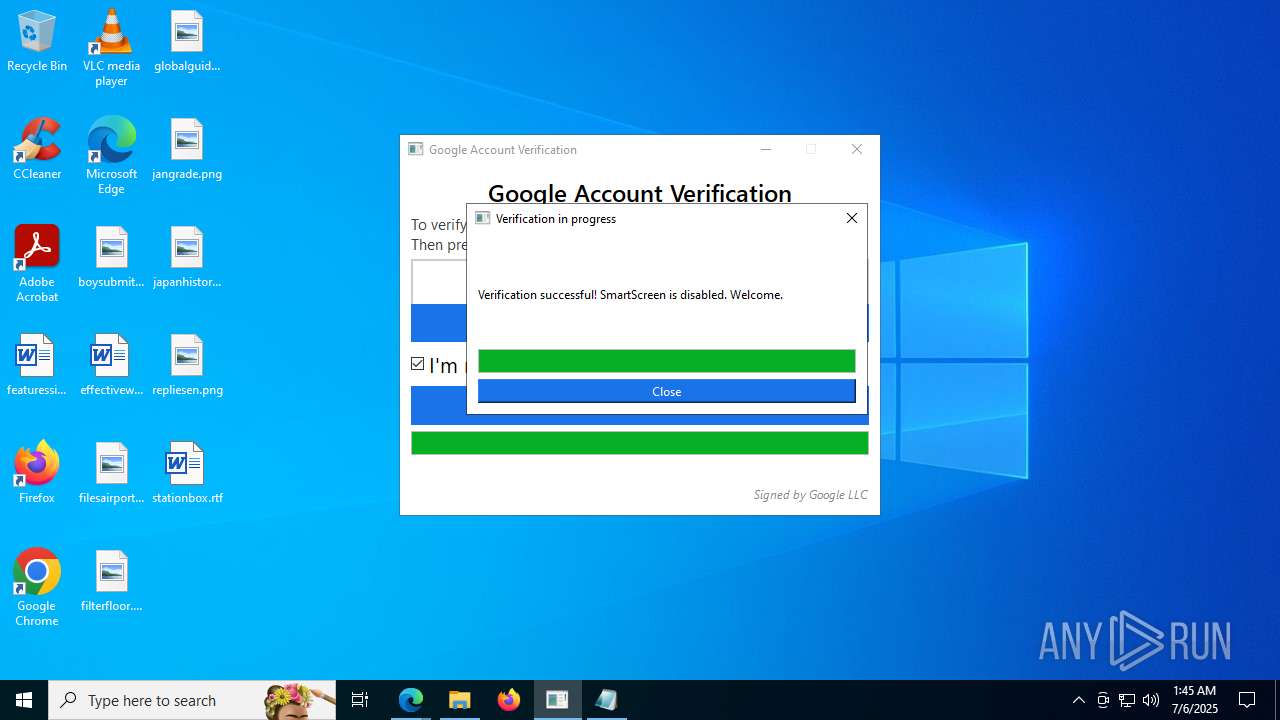Click the "Signed by Google LLC" text
The height and width of the screenshot is (720, 1280).
point(810,495)
